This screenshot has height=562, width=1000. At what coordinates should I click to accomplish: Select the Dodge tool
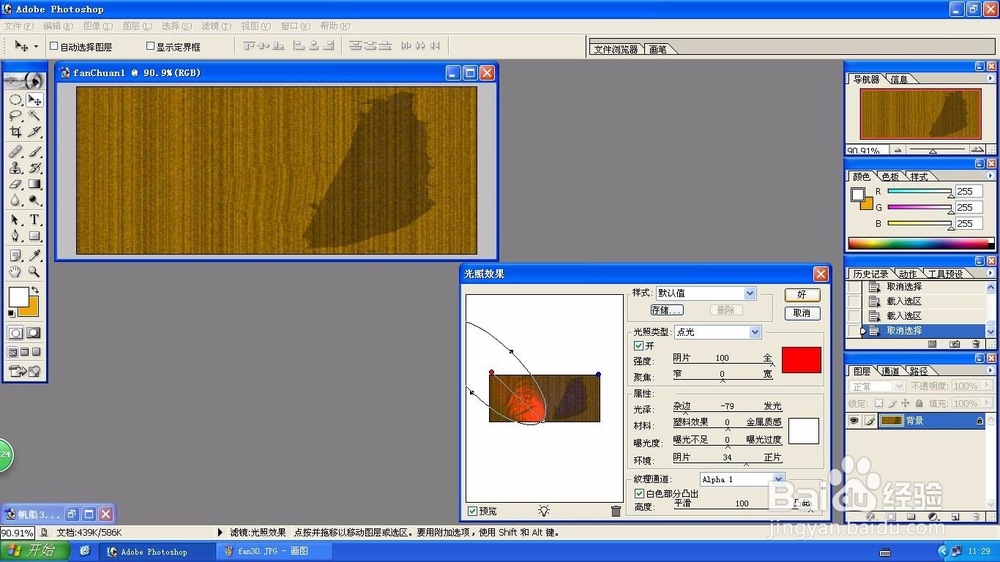[34, 200]
